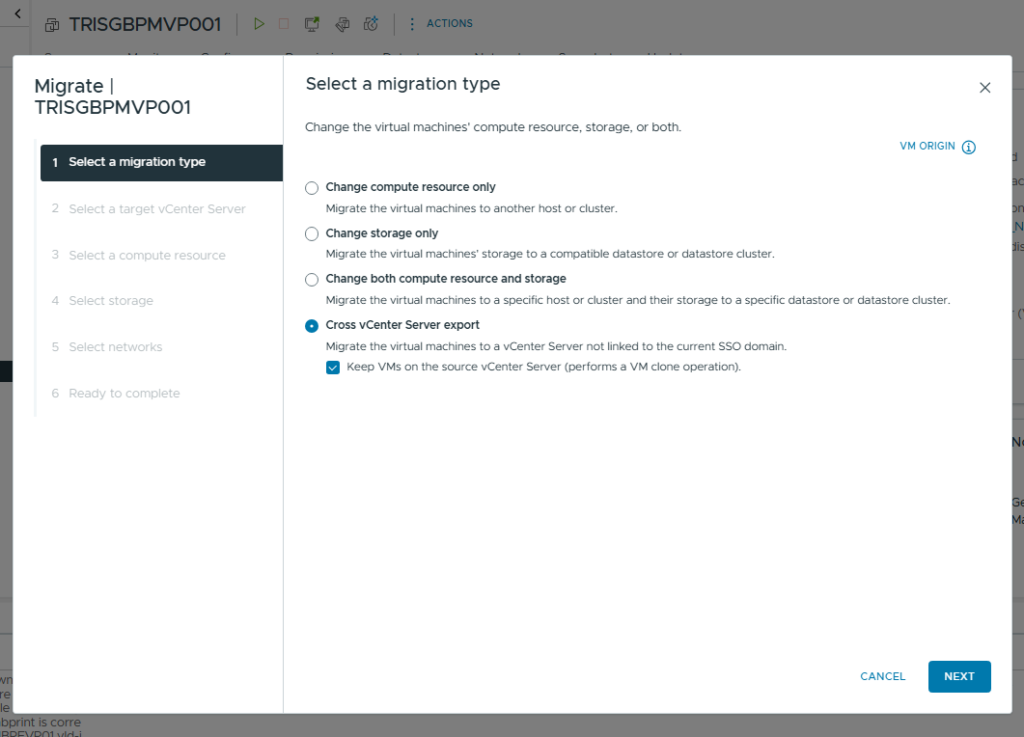Click the Power On play icon

pyautogui.click(x=259, y=24)
